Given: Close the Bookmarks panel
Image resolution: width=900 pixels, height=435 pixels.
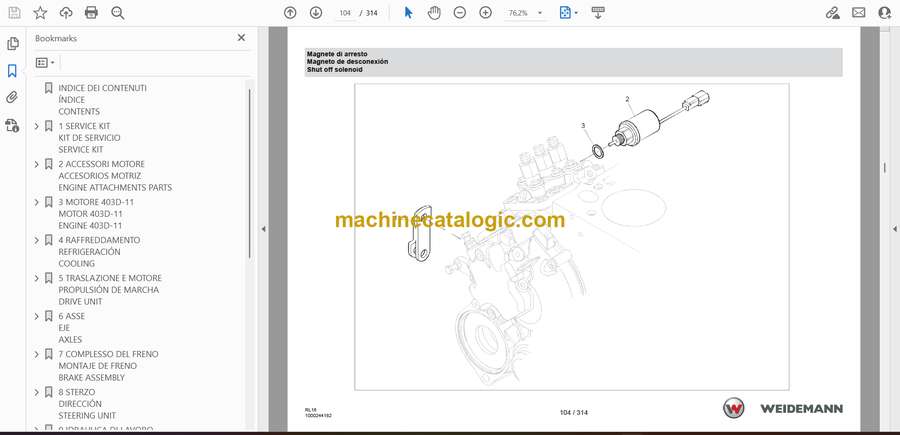Looking at the screenshot, I should tap(241, 38).
